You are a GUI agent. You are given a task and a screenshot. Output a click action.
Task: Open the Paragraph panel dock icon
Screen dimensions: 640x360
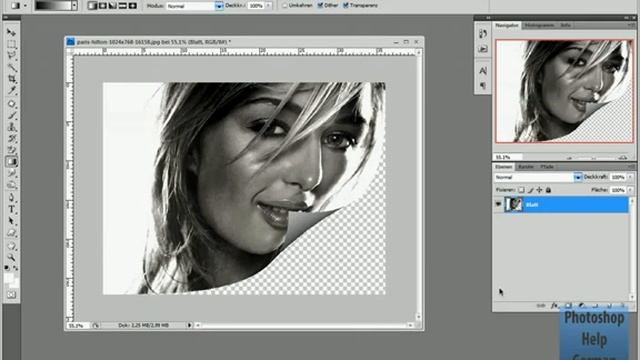click(x=483, y=85)
